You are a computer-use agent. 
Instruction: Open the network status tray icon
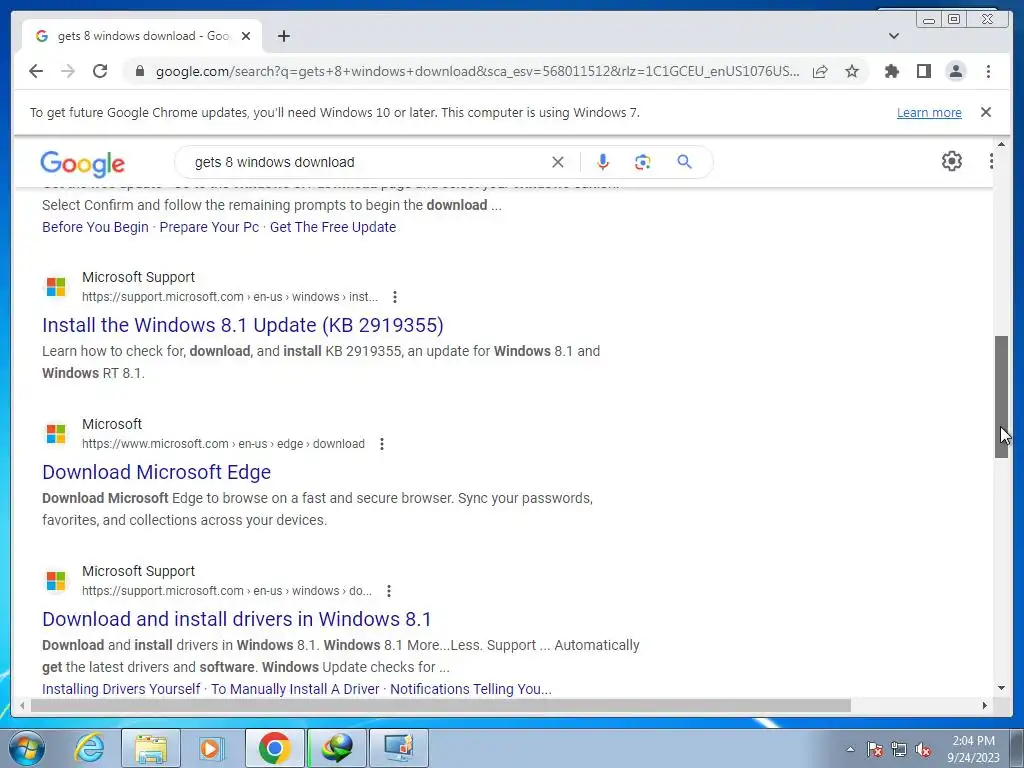(899, 749)
